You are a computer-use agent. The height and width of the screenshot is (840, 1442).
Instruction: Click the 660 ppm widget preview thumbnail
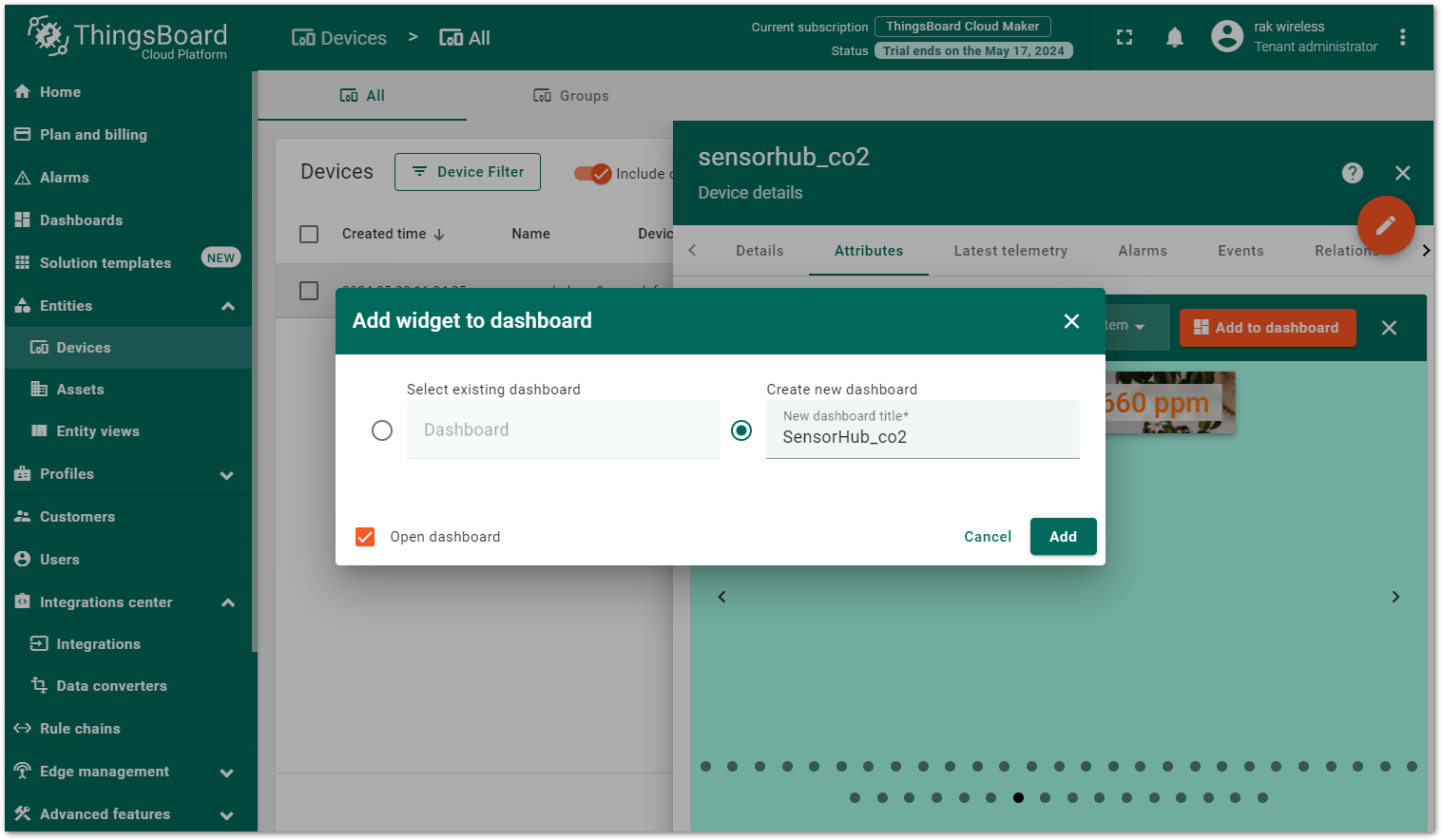tap(1170, 403)
